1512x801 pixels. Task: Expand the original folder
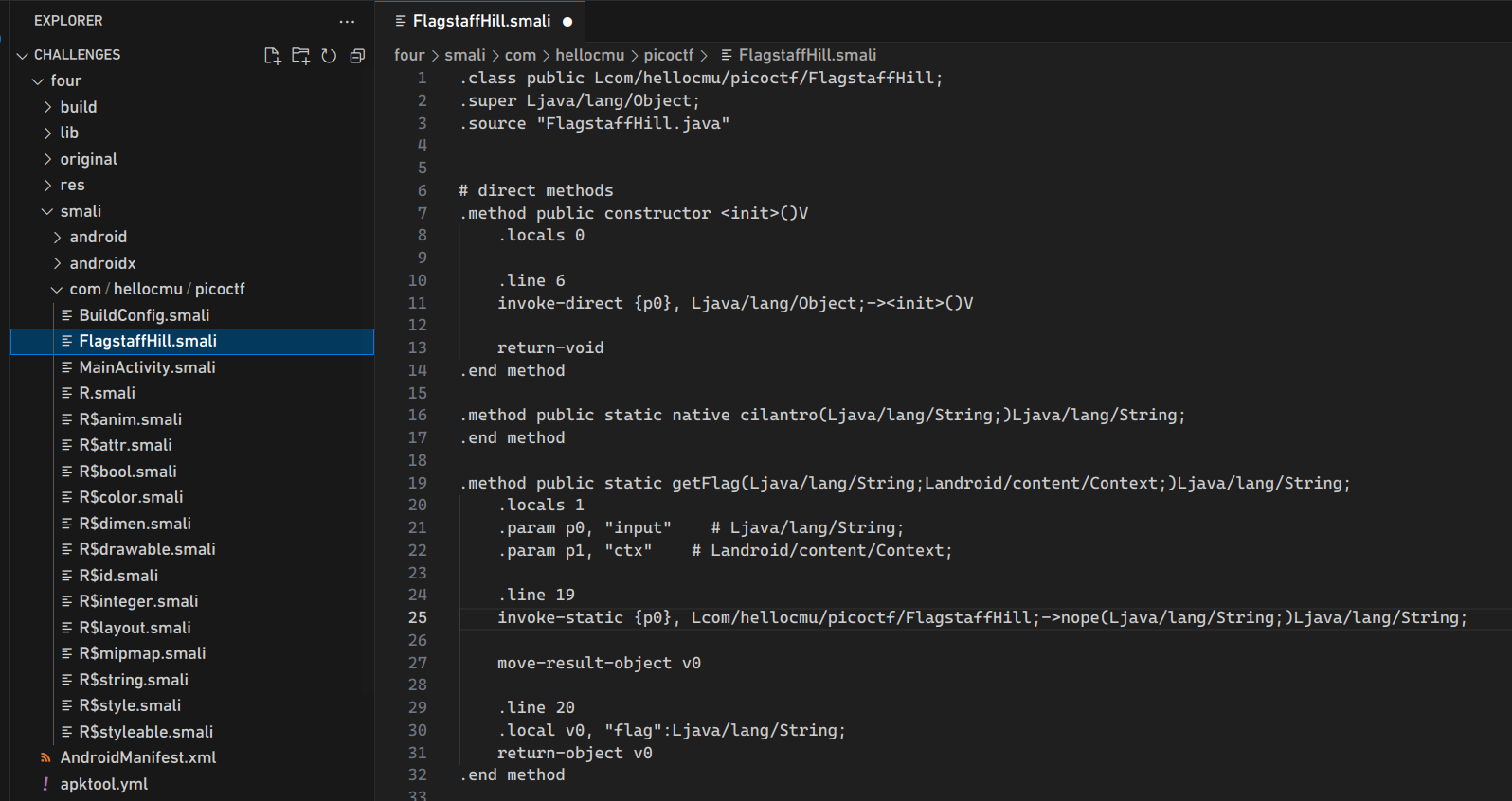click(48, 159)
